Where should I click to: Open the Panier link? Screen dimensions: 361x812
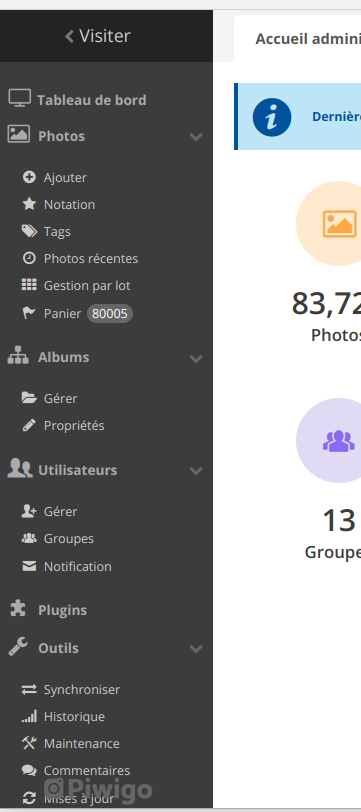point(63,313)
